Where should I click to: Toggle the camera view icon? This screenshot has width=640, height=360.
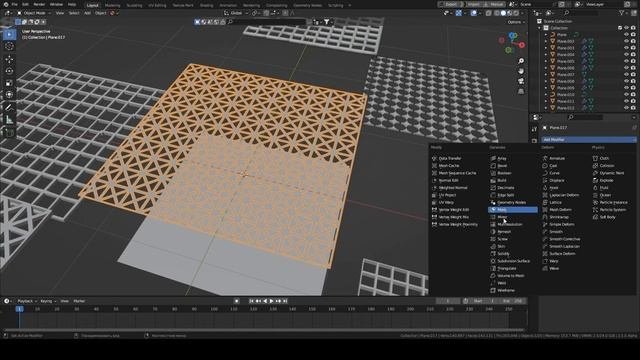point(521,81)
